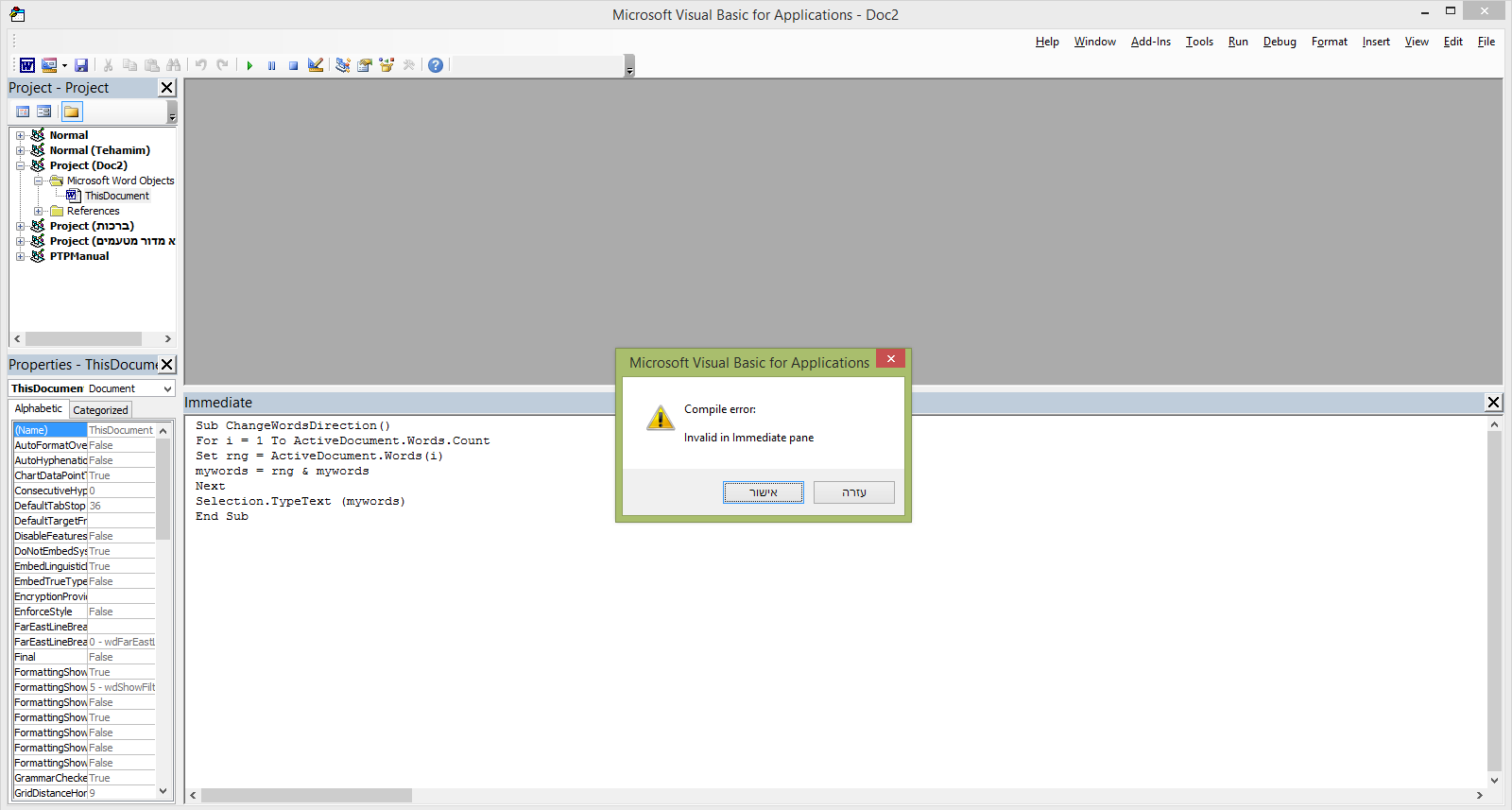Click the Immediate pane horizontal scrollbar thumb
The image size is (1512, 810).
(x=306, y=796)
